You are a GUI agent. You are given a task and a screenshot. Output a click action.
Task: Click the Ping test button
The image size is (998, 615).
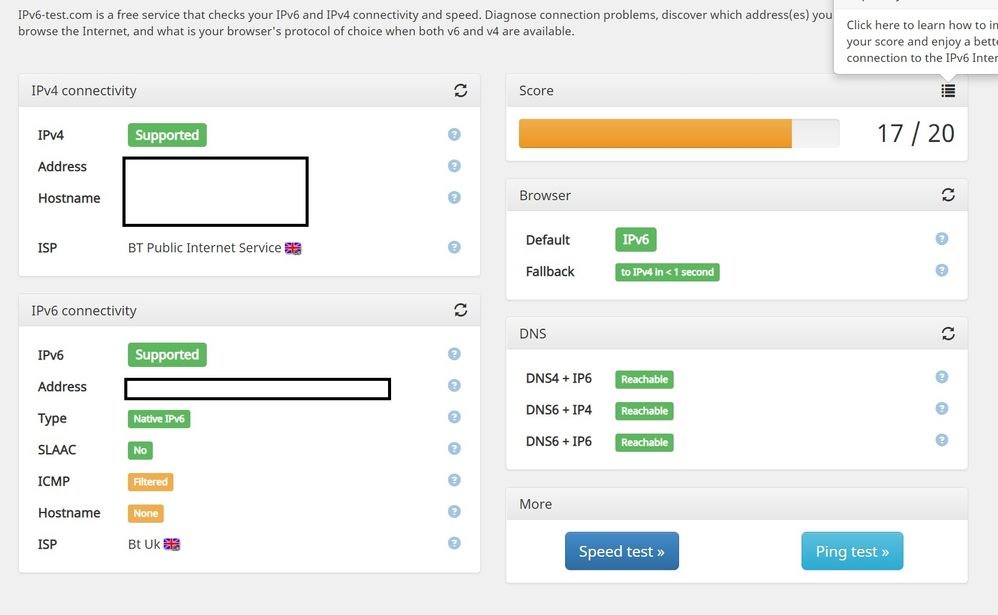852,551
